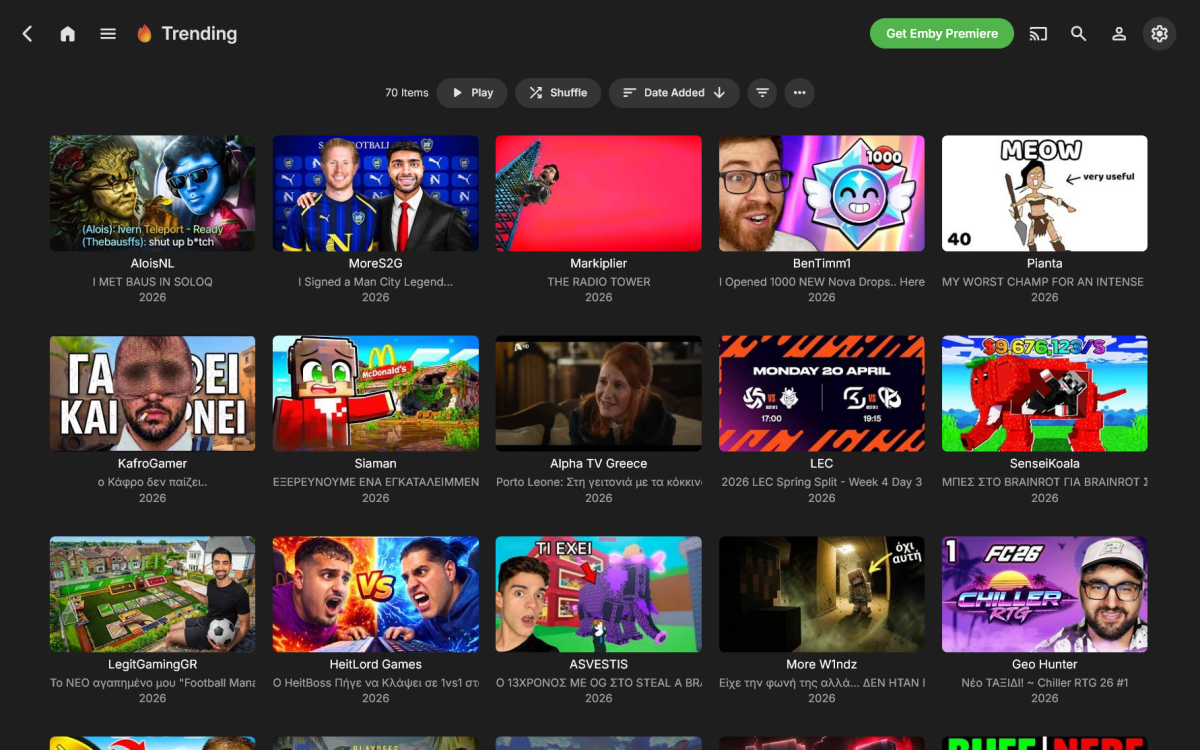Click the Alpha TV Greece channel name

click(x=599, y=464)
